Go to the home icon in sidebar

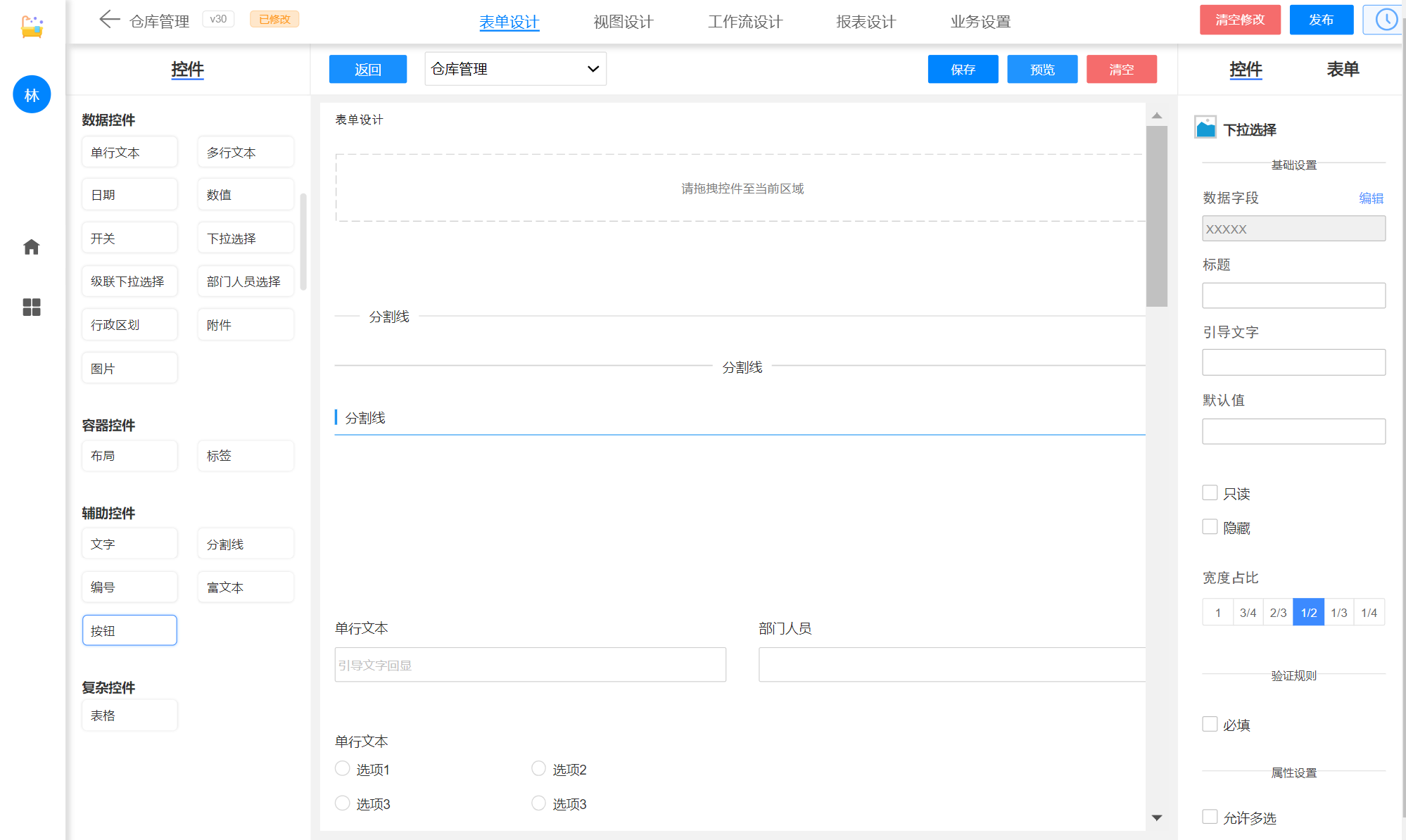pyautogui.click(x=32, y=247)
